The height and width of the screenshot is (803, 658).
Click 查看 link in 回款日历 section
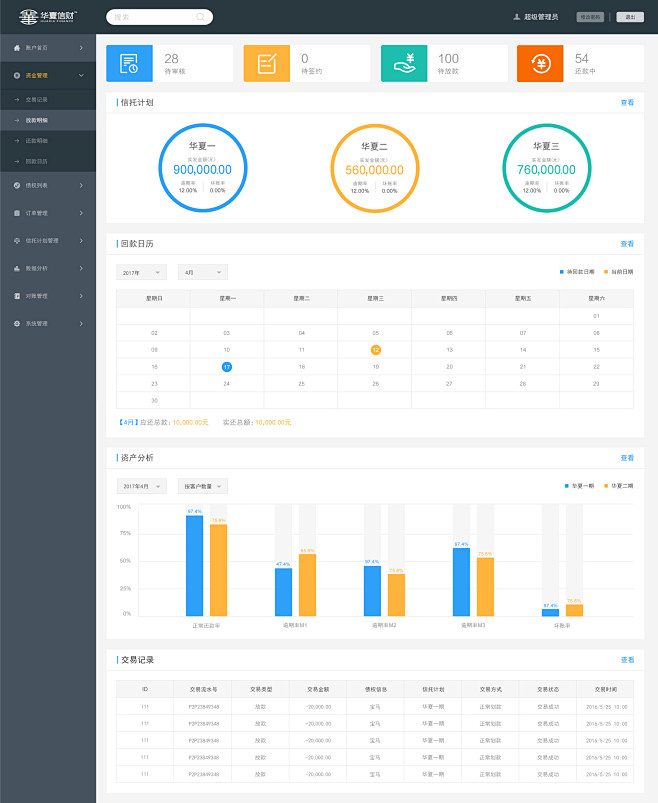click(x=627, y=244)
